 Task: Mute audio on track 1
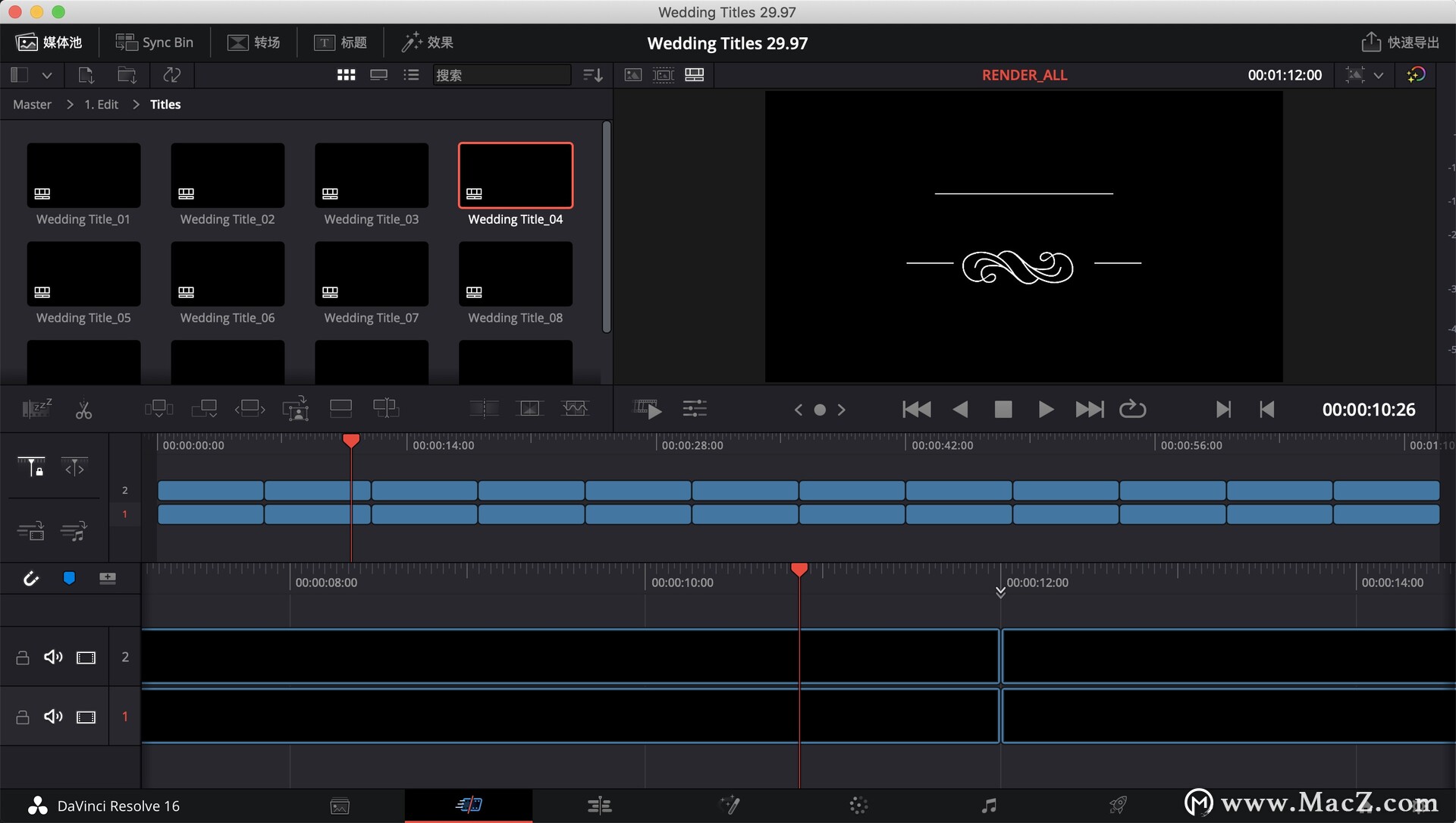(53, 717)
